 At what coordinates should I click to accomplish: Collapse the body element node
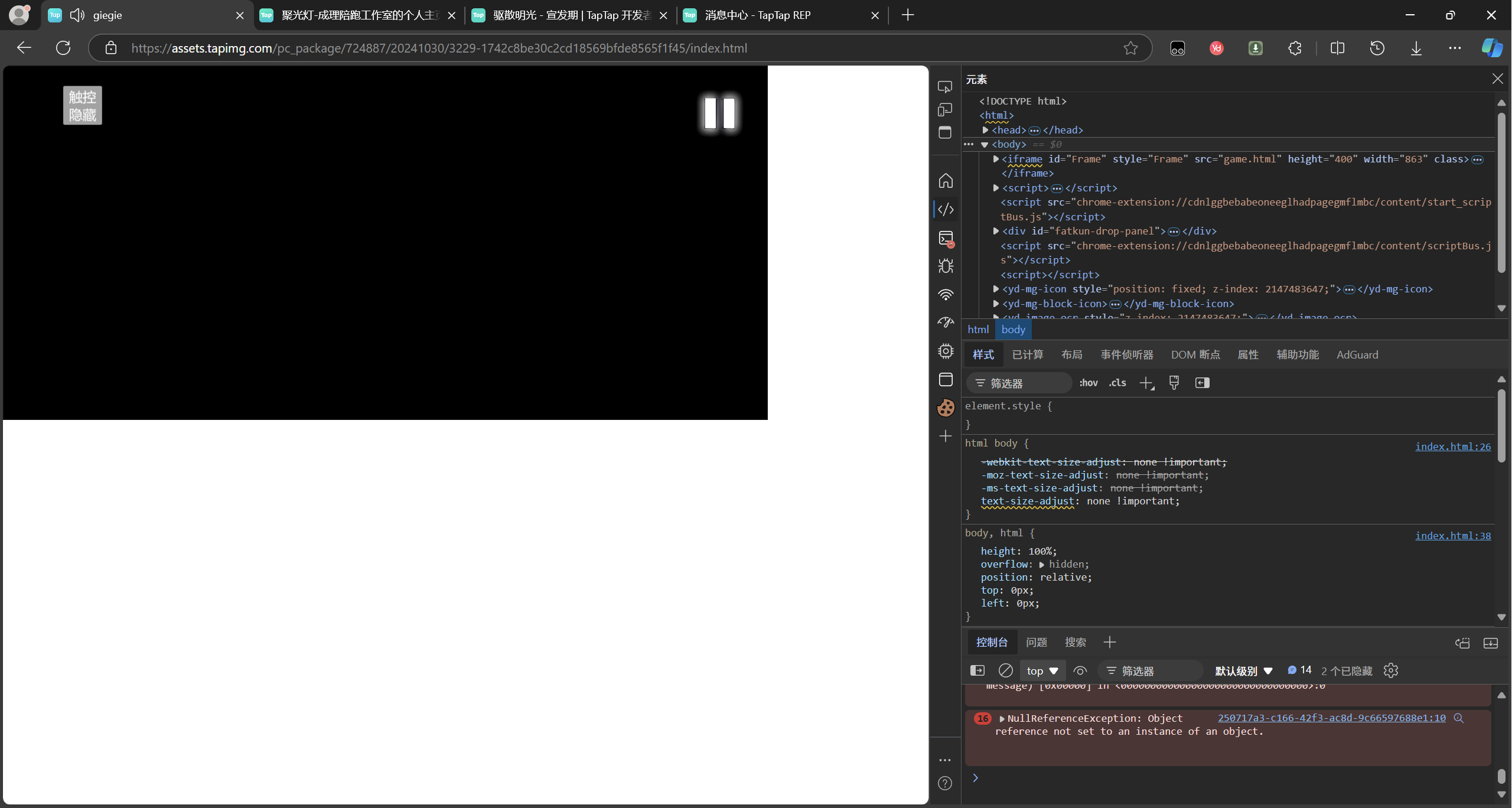click(985, 145)
